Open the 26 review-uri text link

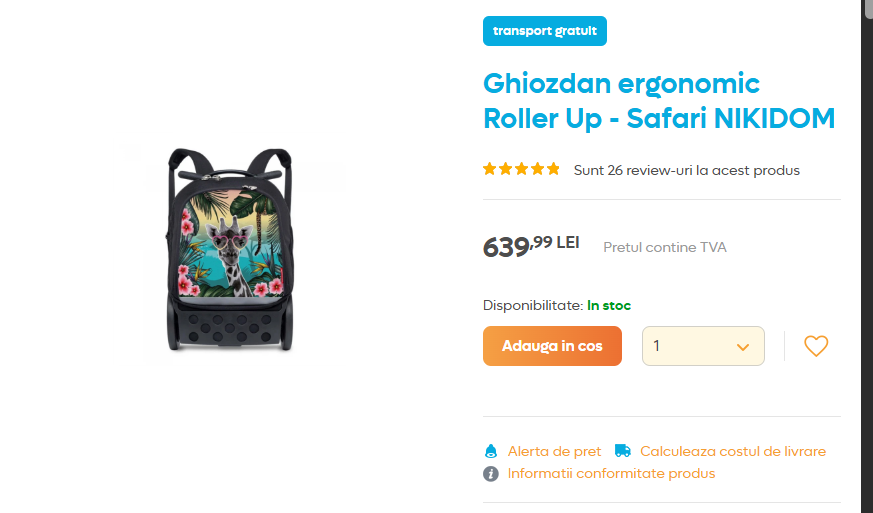[686, 170]
